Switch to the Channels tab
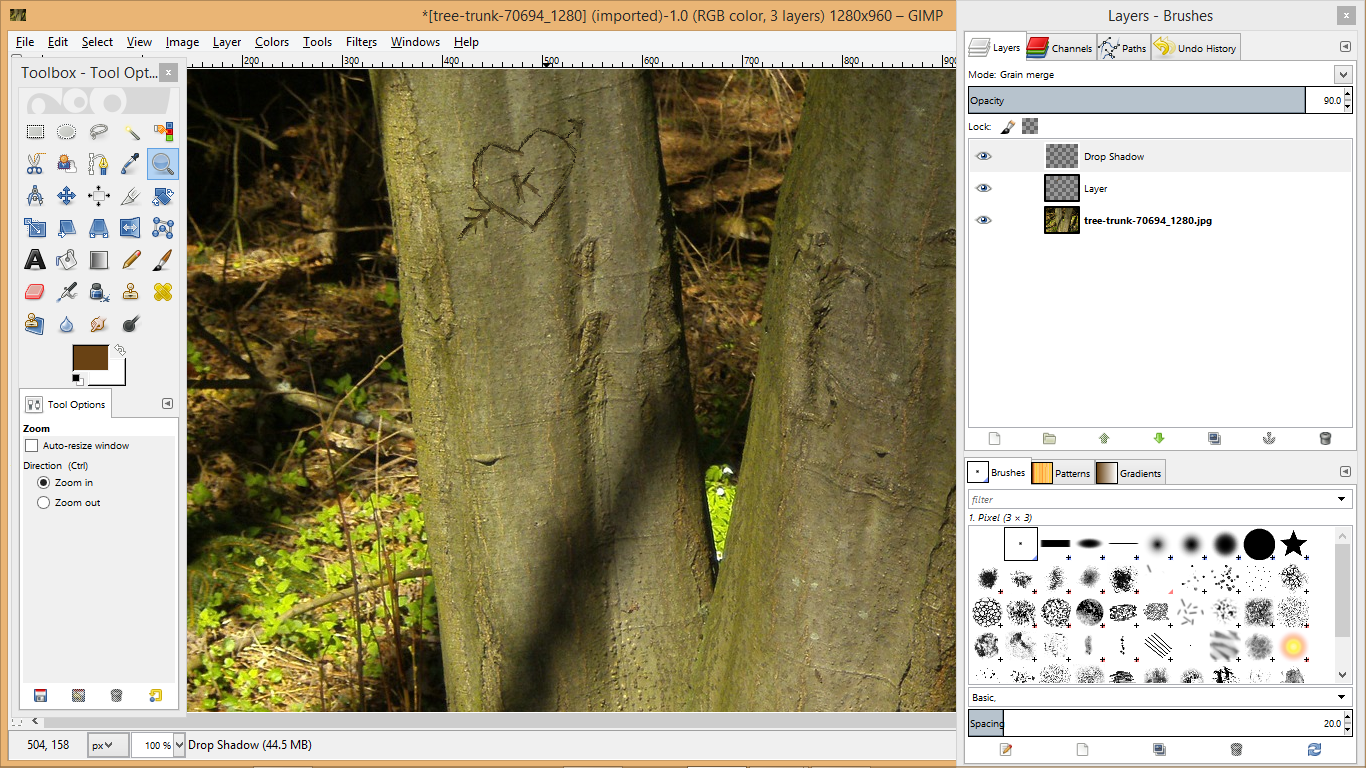 coord(1060,46)
